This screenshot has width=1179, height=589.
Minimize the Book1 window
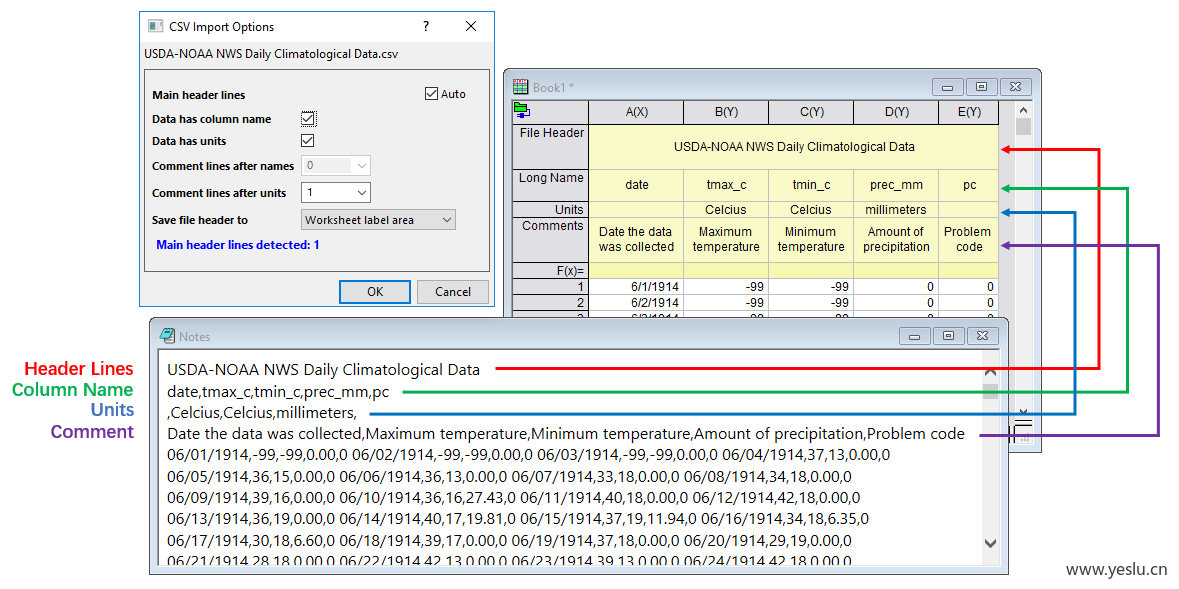(947, 87)
